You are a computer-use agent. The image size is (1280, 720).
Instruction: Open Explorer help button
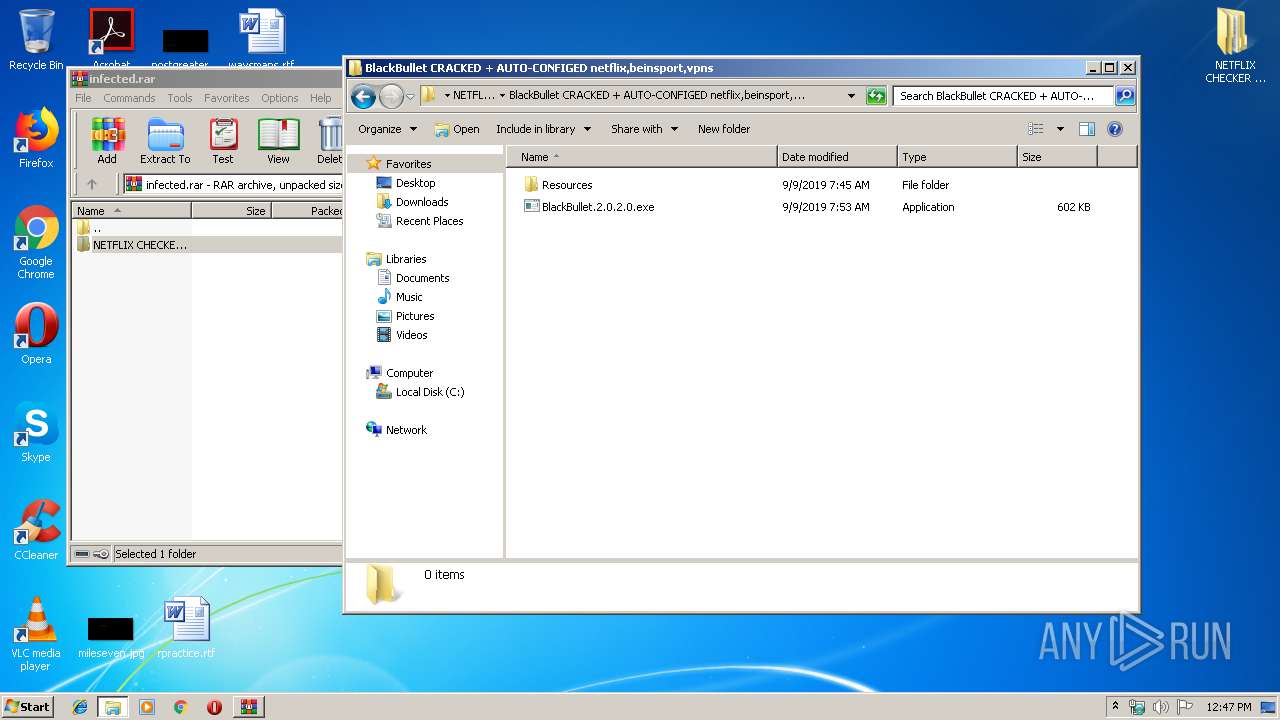pyautogui.click(x=1115, y=129)
